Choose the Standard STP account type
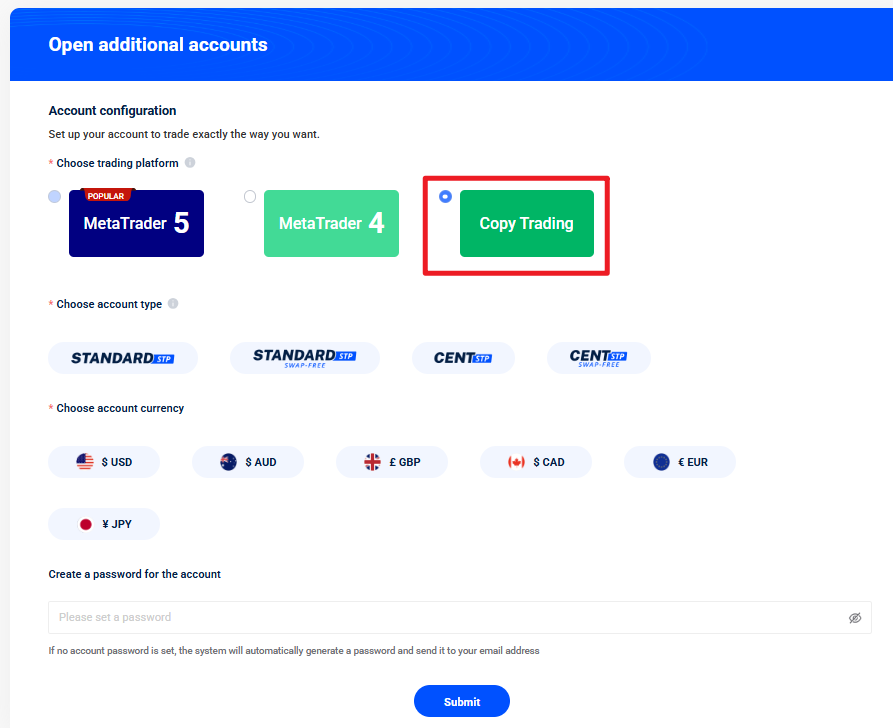Image resolution: width=893 pixels, height=728 pixels. click(x=123, y=358)
